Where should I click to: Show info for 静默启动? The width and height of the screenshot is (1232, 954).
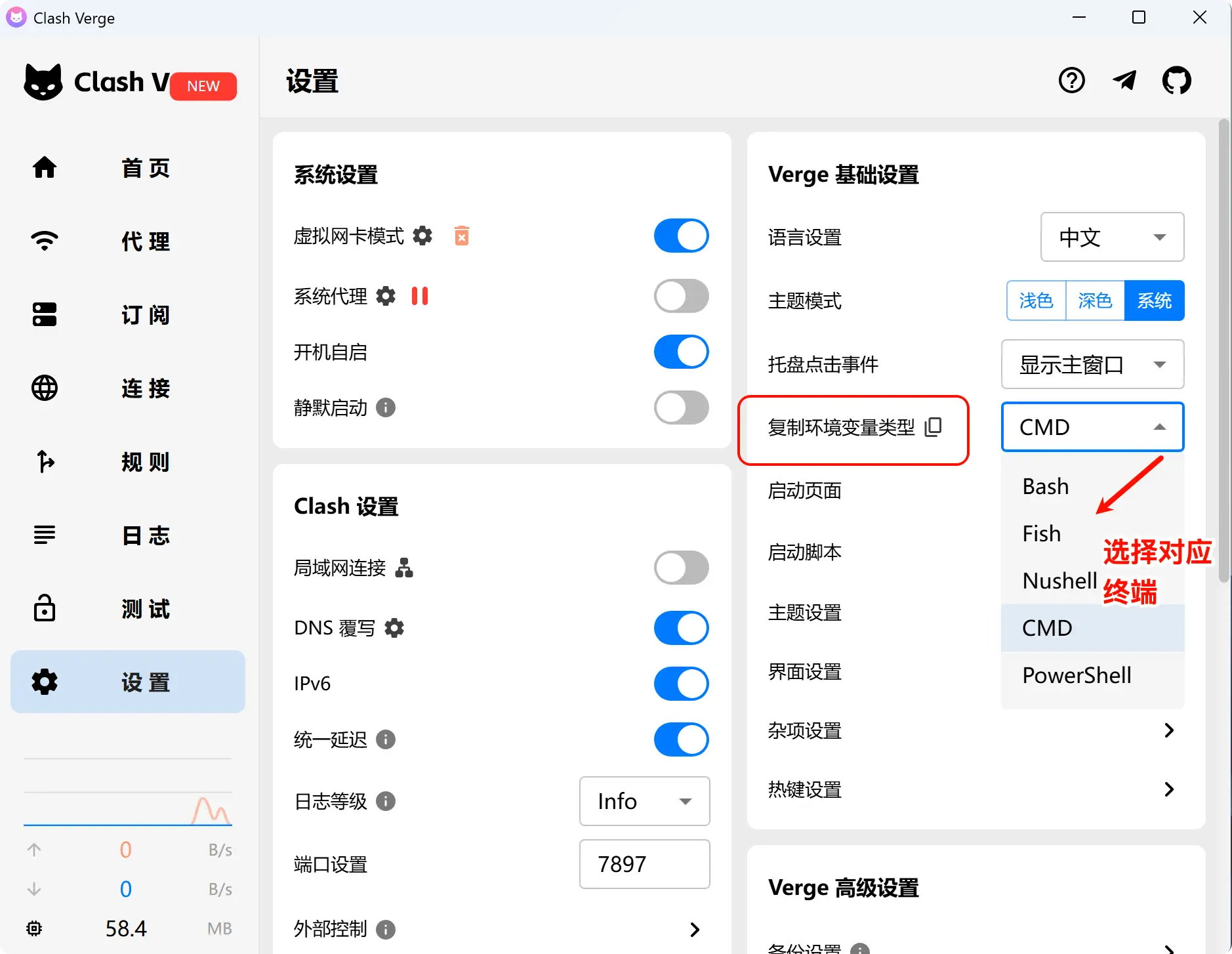(386, 407)
